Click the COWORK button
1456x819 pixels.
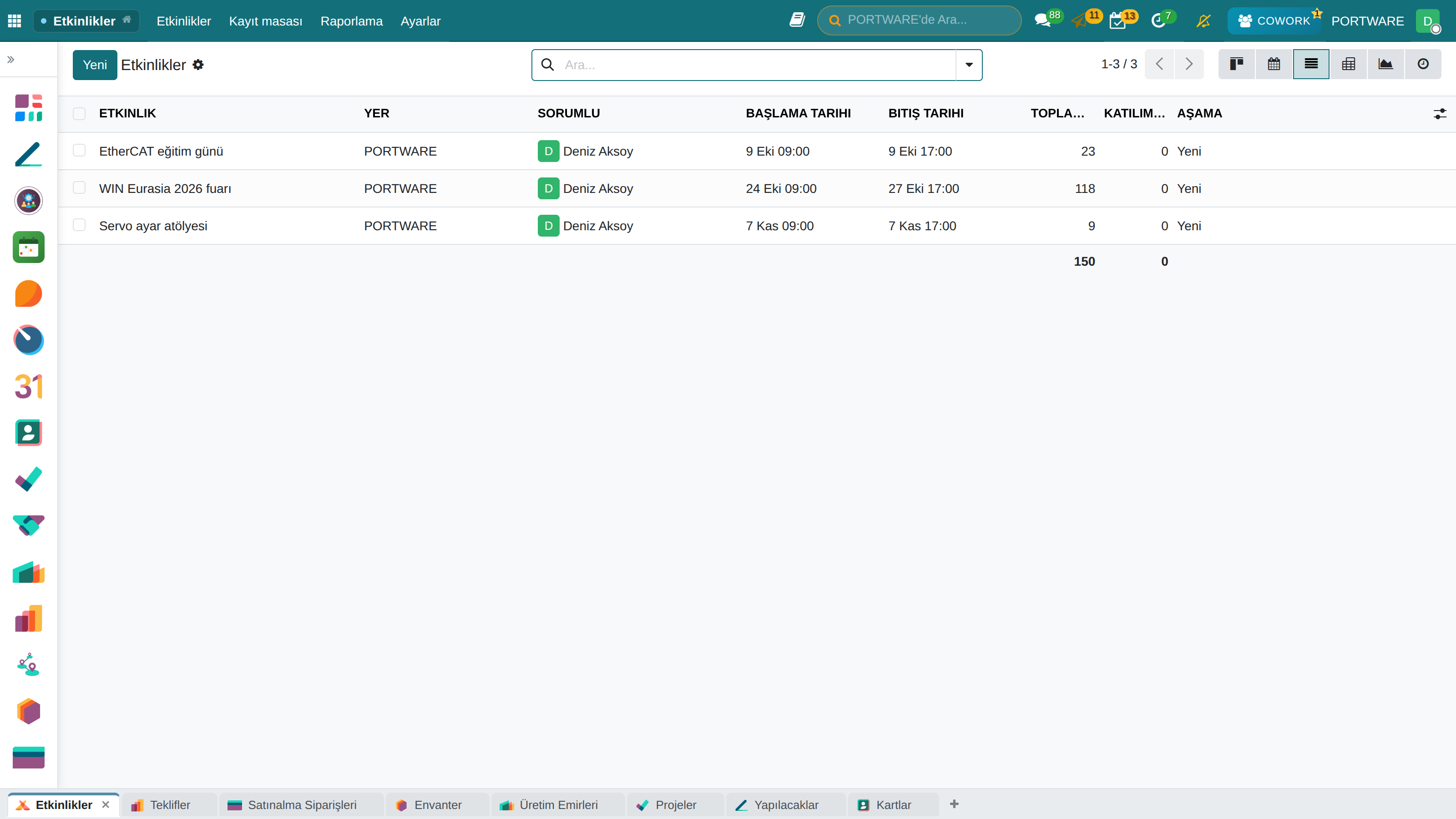point(1274,21)
